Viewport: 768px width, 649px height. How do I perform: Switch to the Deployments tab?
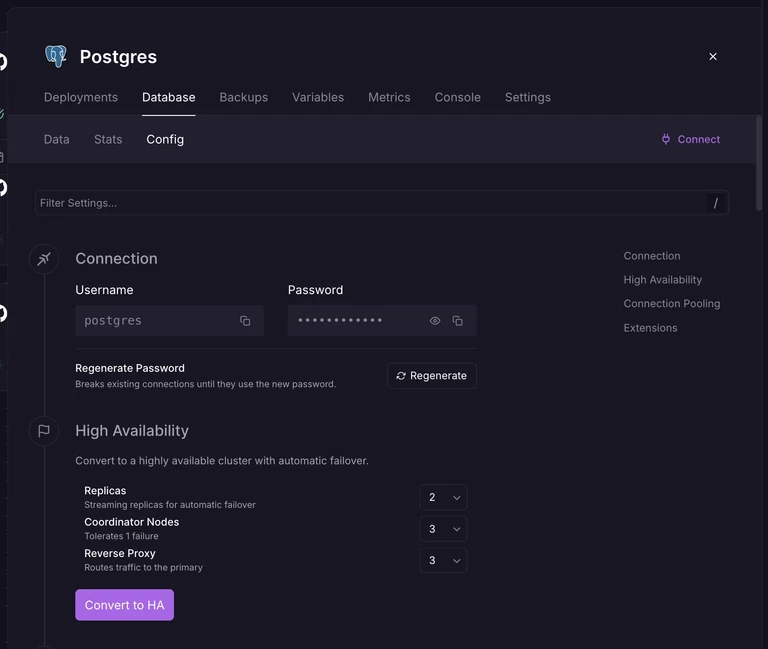click(81, 97)
